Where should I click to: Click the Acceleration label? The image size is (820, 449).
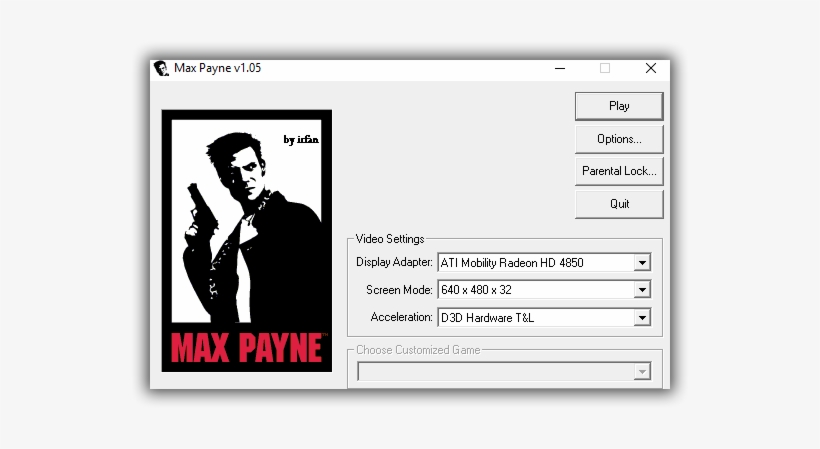click(401, 317)
